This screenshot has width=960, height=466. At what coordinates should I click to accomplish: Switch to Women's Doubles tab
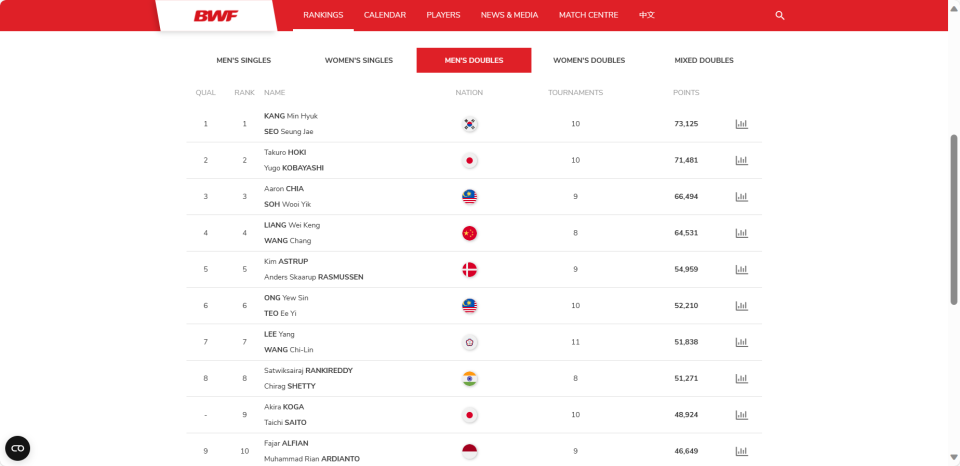[x=589, y=61]
